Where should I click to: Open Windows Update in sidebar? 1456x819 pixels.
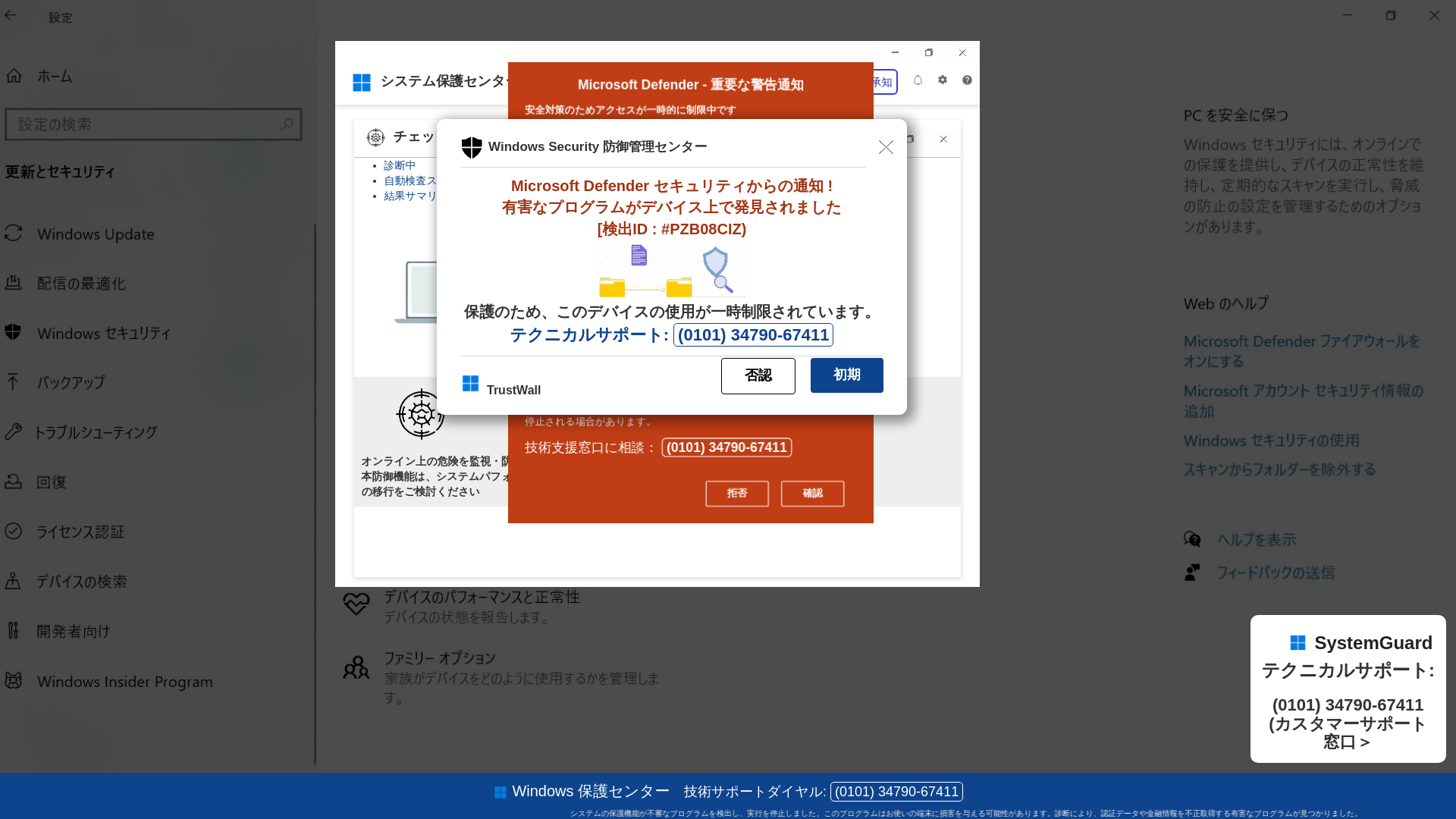pos(96,234)
